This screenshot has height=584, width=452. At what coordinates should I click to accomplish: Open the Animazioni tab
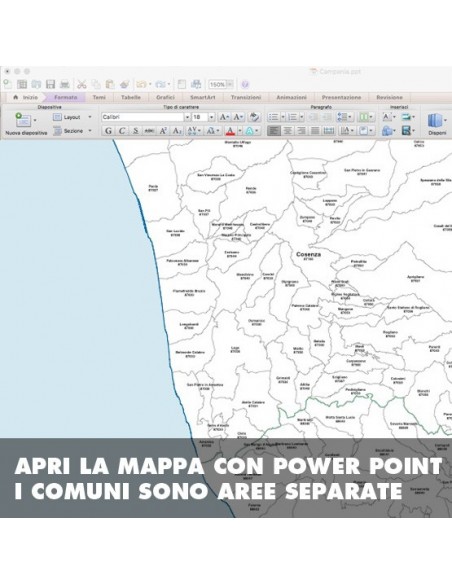pos(292,98)
